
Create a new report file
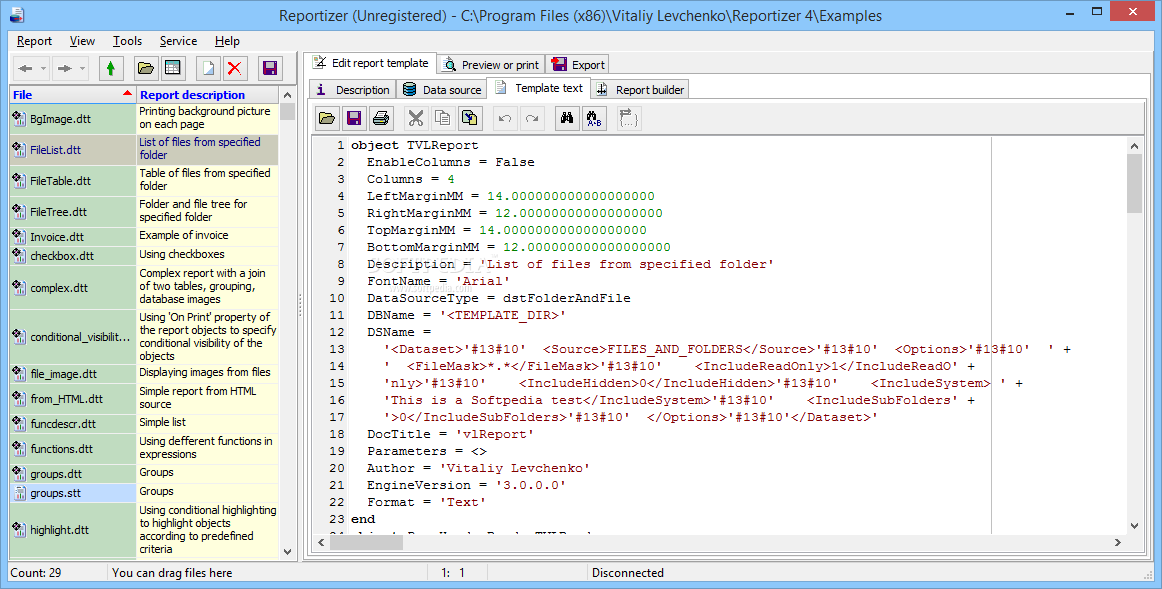tap(208, 69)
